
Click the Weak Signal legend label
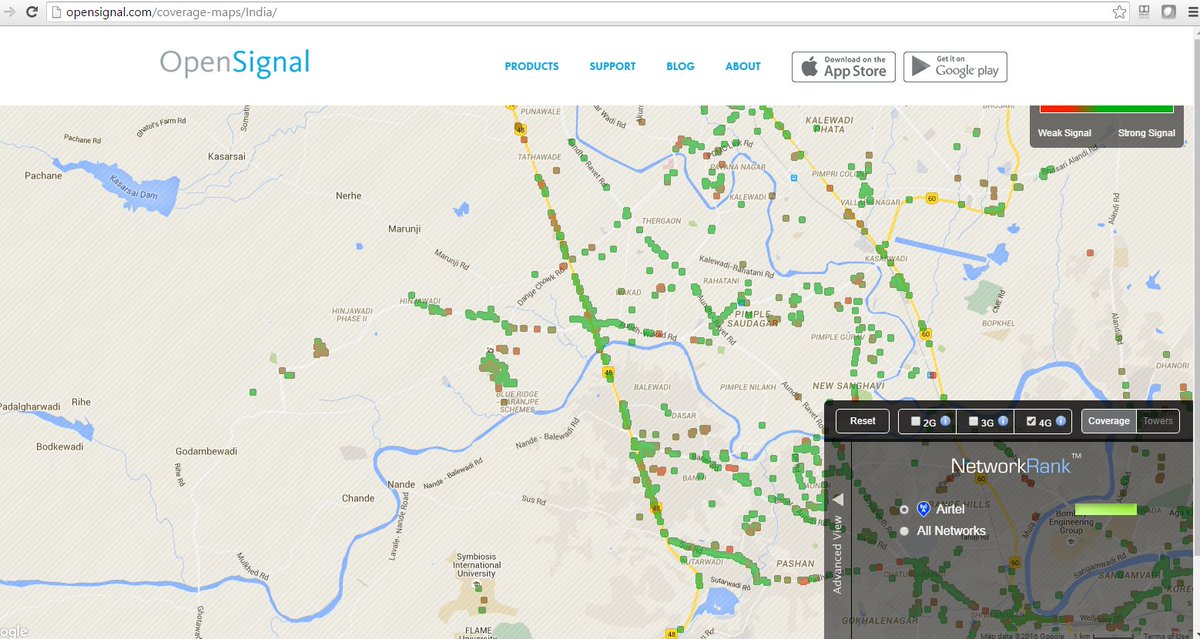click(x=1065, y=133)
